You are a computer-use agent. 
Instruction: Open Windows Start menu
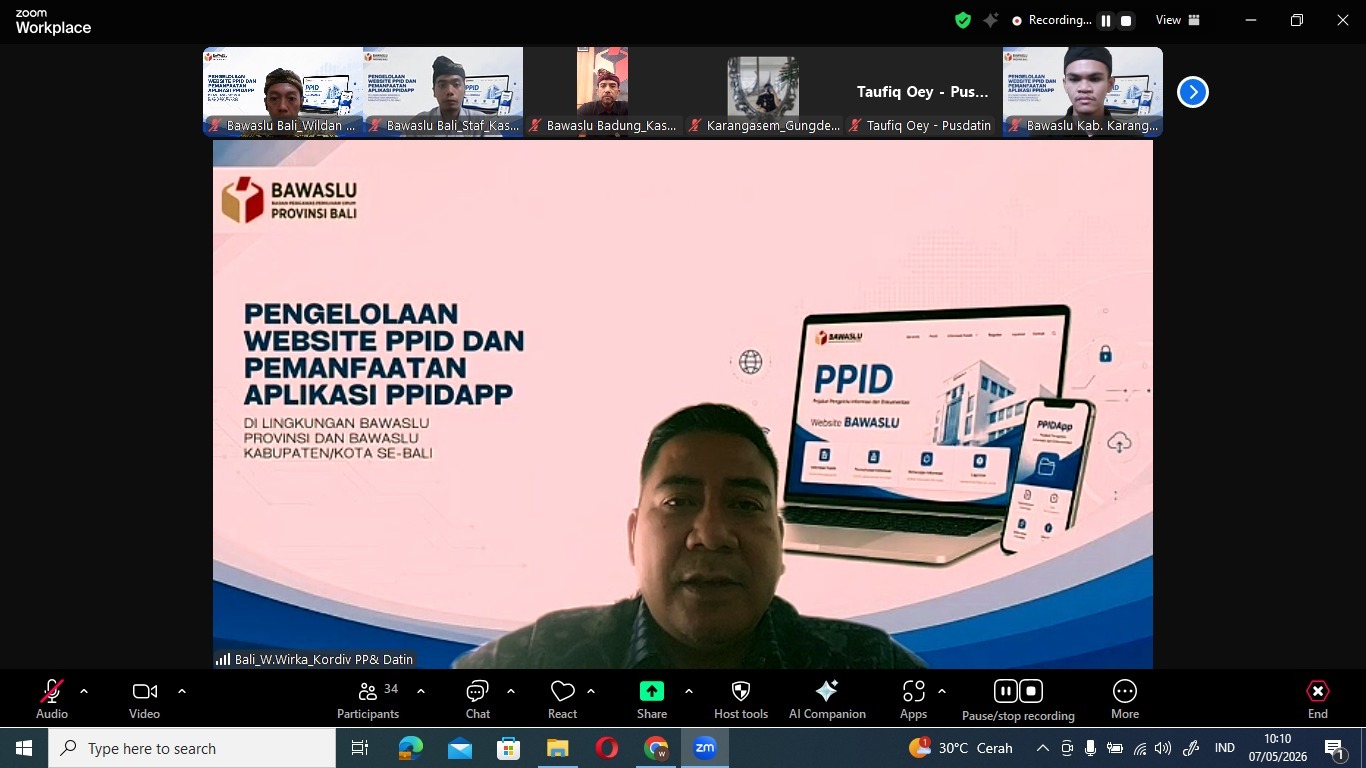click(x=24, y=748)
